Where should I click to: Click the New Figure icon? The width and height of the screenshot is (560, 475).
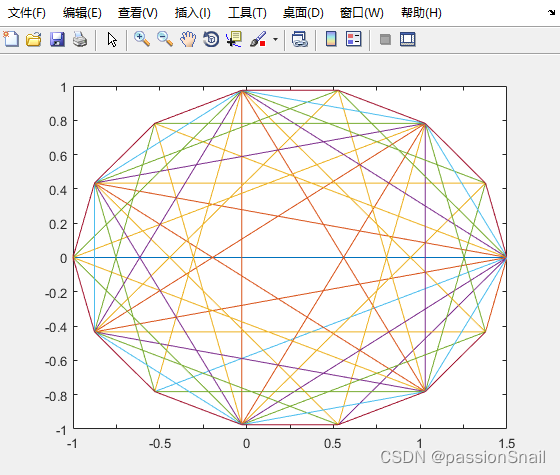point(11,39)
